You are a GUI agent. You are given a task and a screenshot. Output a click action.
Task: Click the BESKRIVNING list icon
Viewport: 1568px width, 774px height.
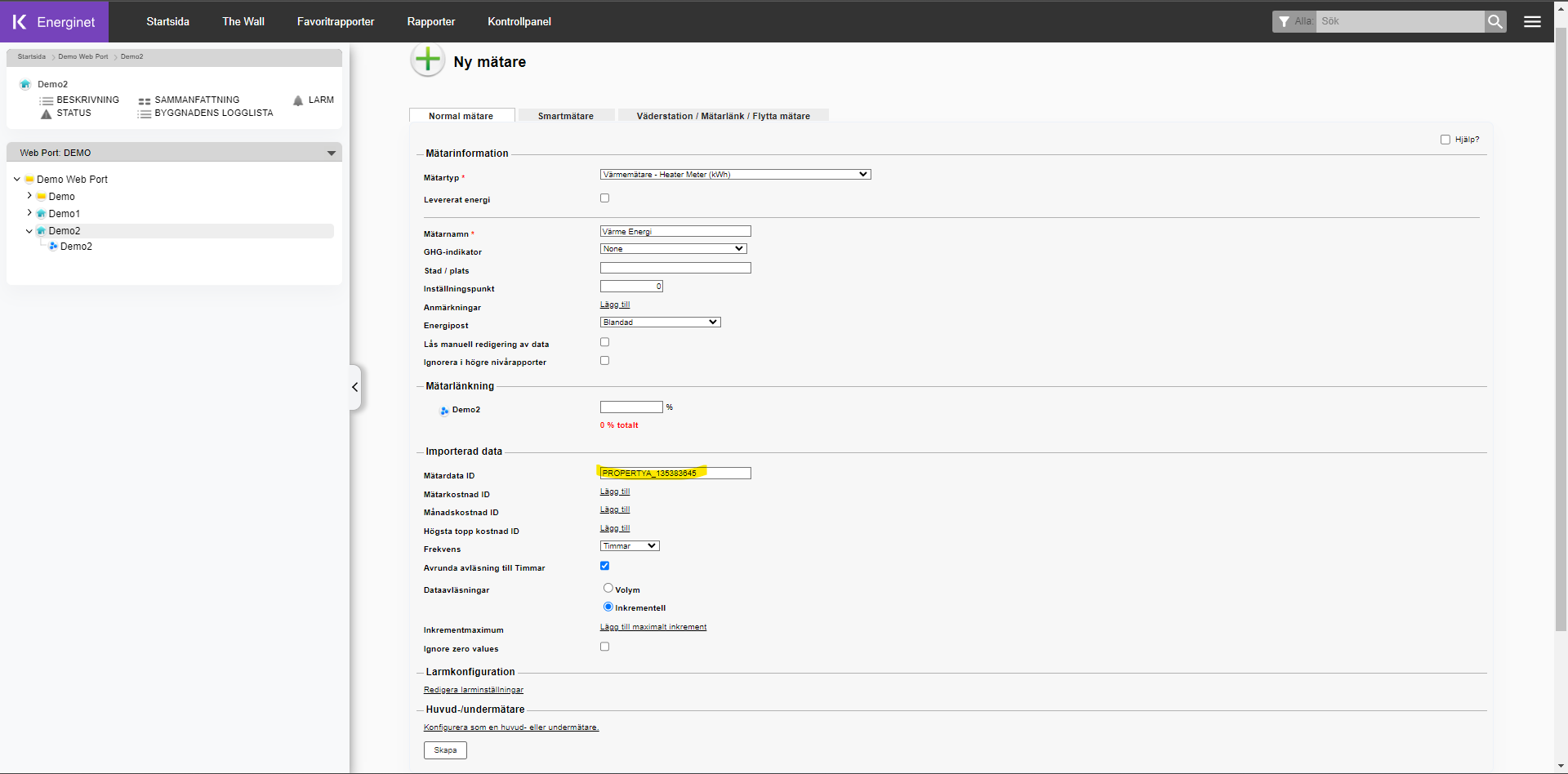(47, 100)
